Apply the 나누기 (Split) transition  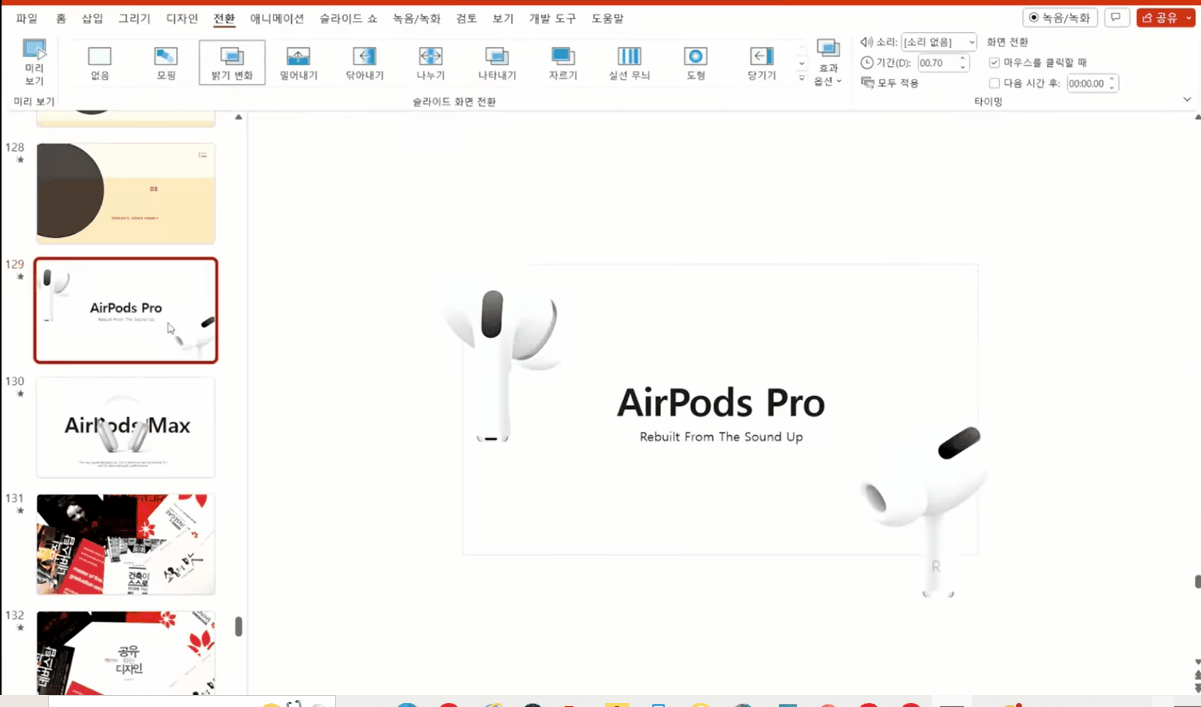430,63
